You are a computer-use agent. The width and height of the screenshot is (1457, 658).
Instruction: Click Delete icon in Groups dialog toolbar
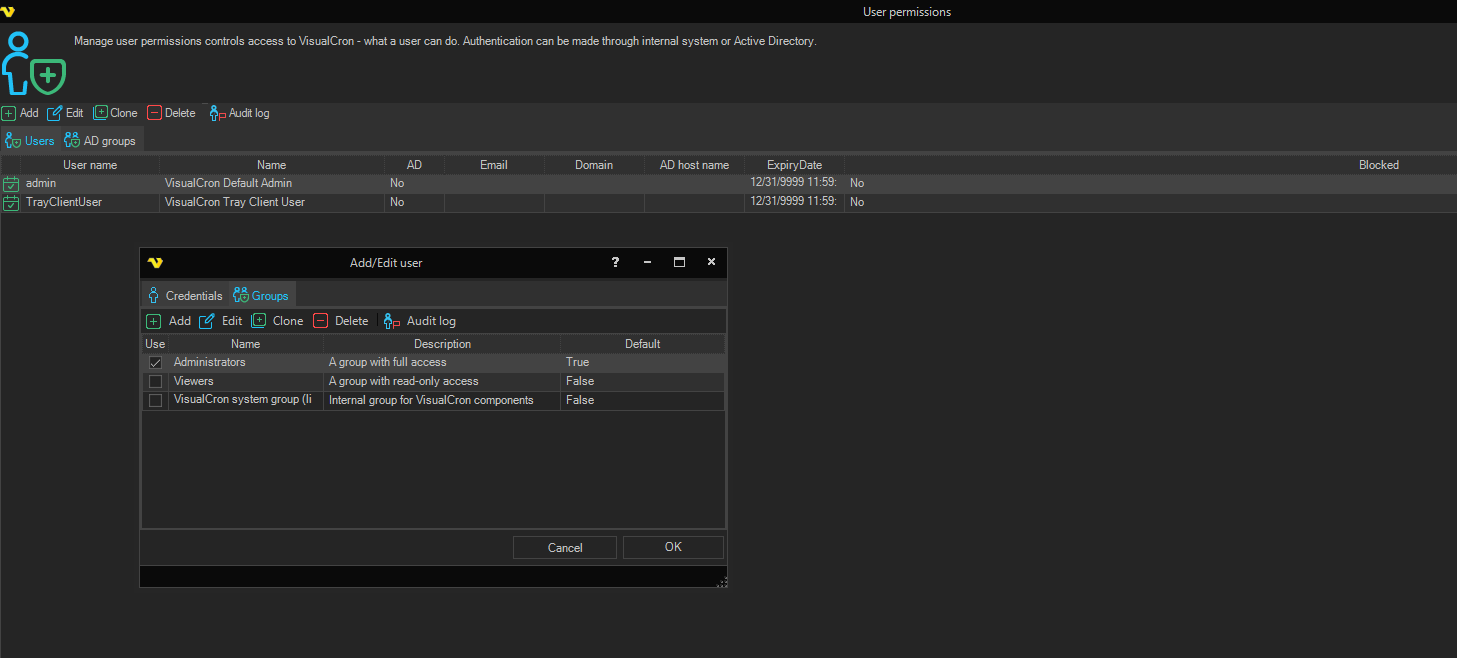click(x=321, y=321)
